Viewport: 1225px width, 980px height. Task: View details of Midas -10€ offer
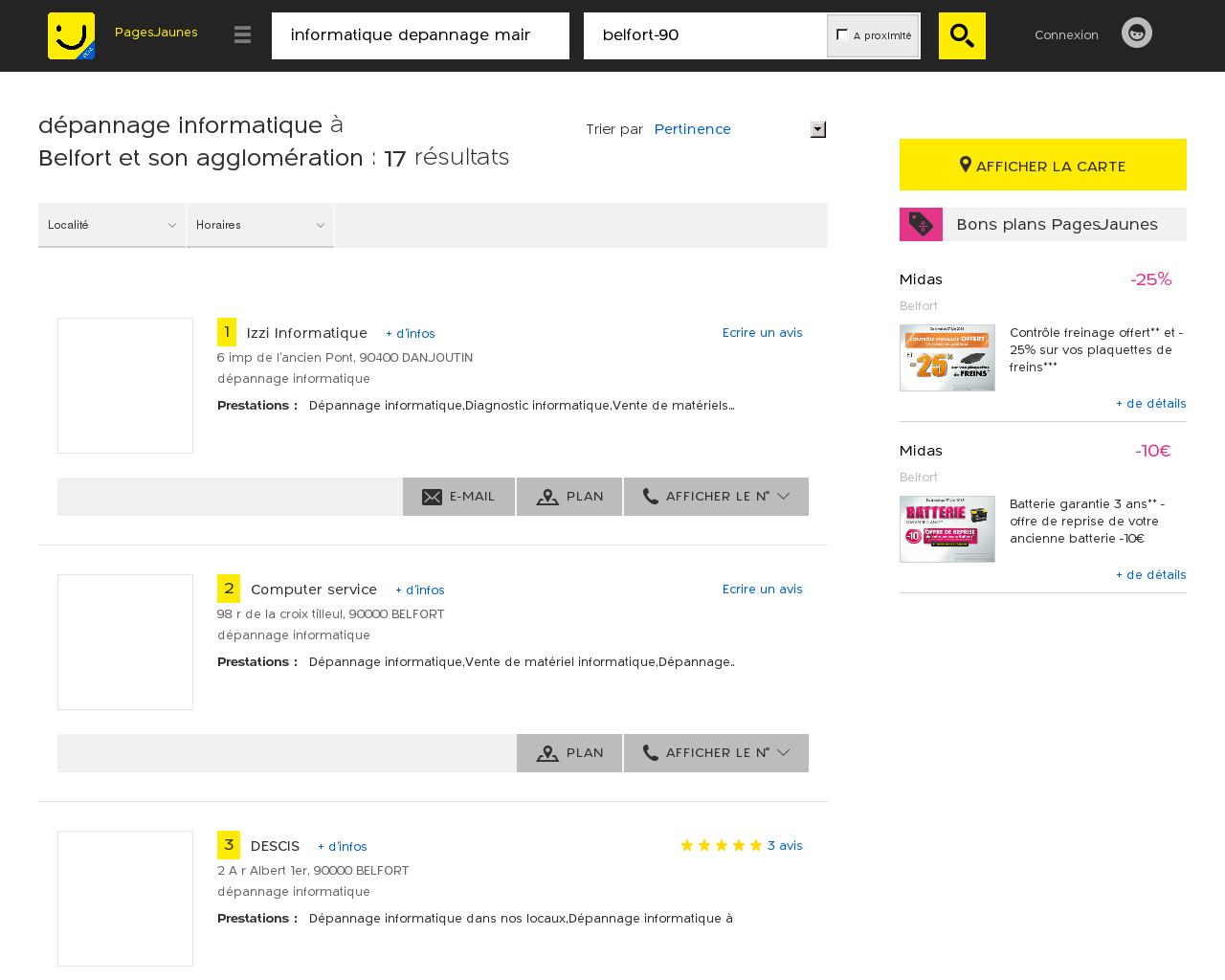tap(1151, 575)
